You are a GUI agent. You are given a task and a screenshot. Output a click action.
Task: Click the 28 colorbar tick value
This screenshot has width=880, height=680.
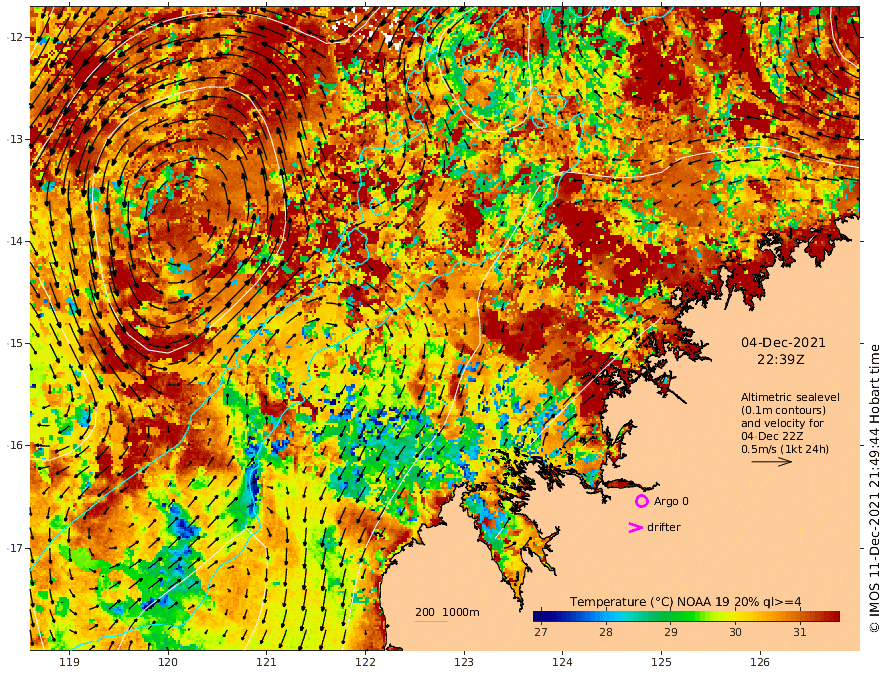(x=606, y=632)
